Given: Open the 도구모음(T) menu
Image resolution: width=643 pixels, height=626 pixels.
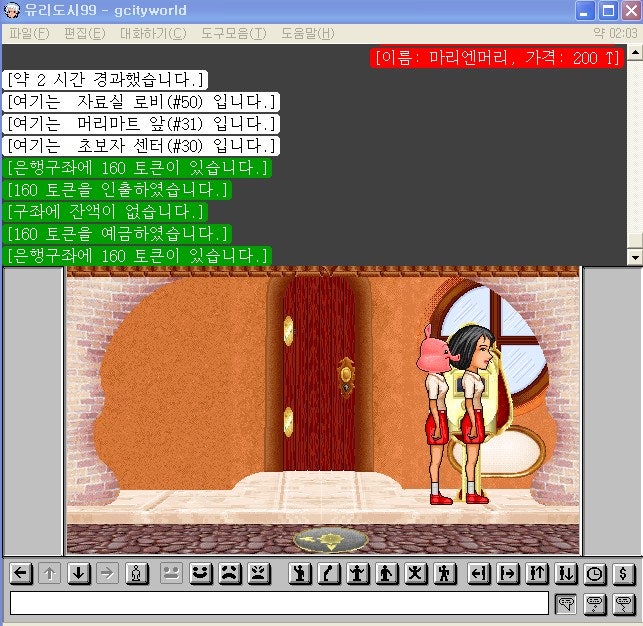Looking at the screenshot, I should (x=233, y=33).
